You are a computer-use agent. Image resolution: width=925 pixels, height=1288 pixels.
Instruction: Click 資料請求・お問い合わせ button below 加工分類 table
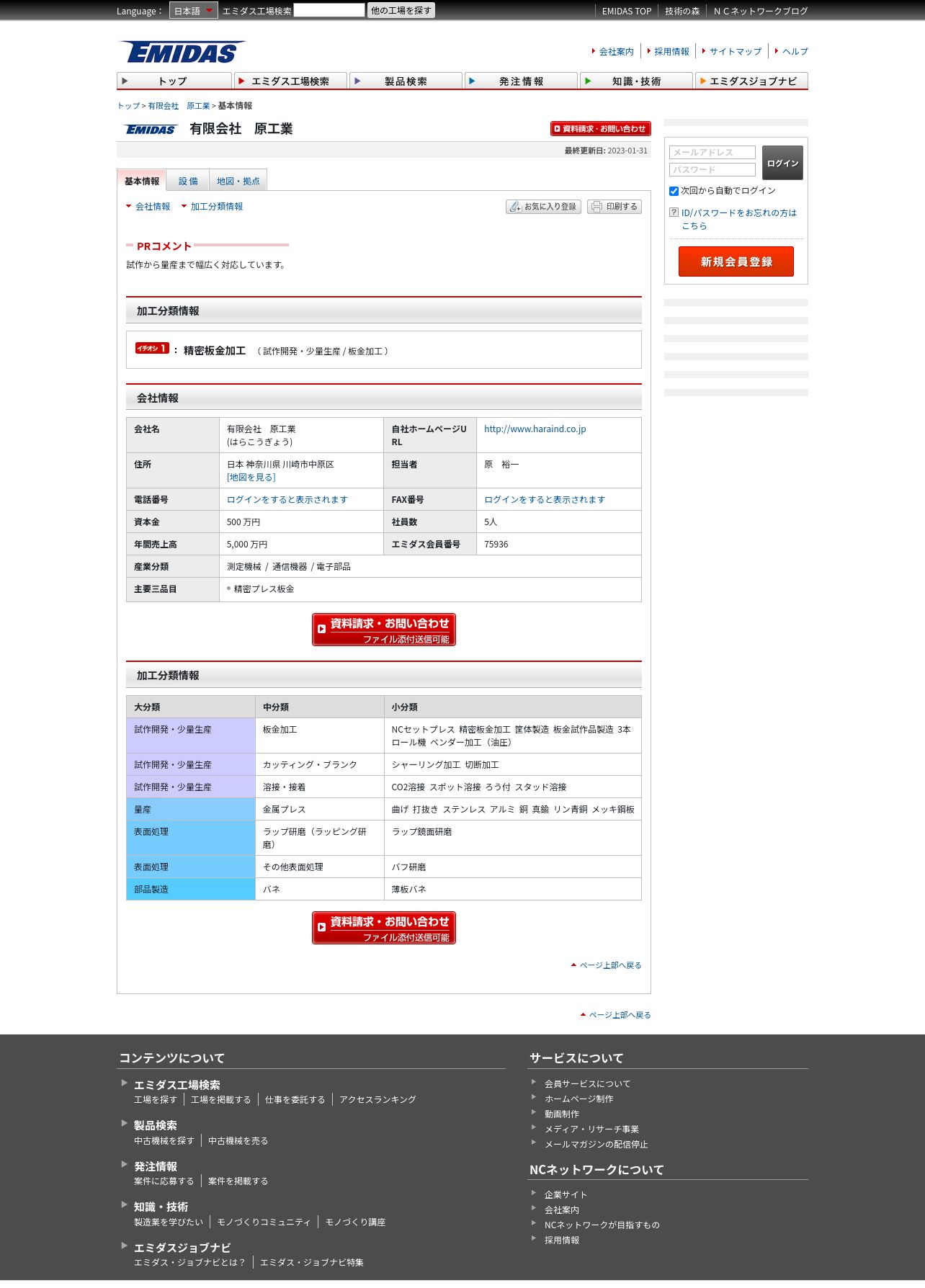[384, 928]
